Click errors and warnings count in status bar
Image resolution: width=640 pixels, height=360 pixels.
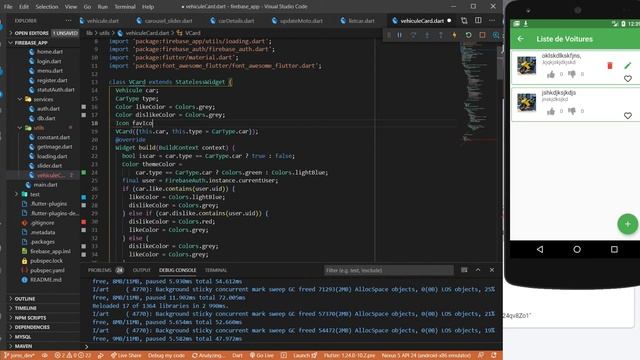click(x=73, y=356)
